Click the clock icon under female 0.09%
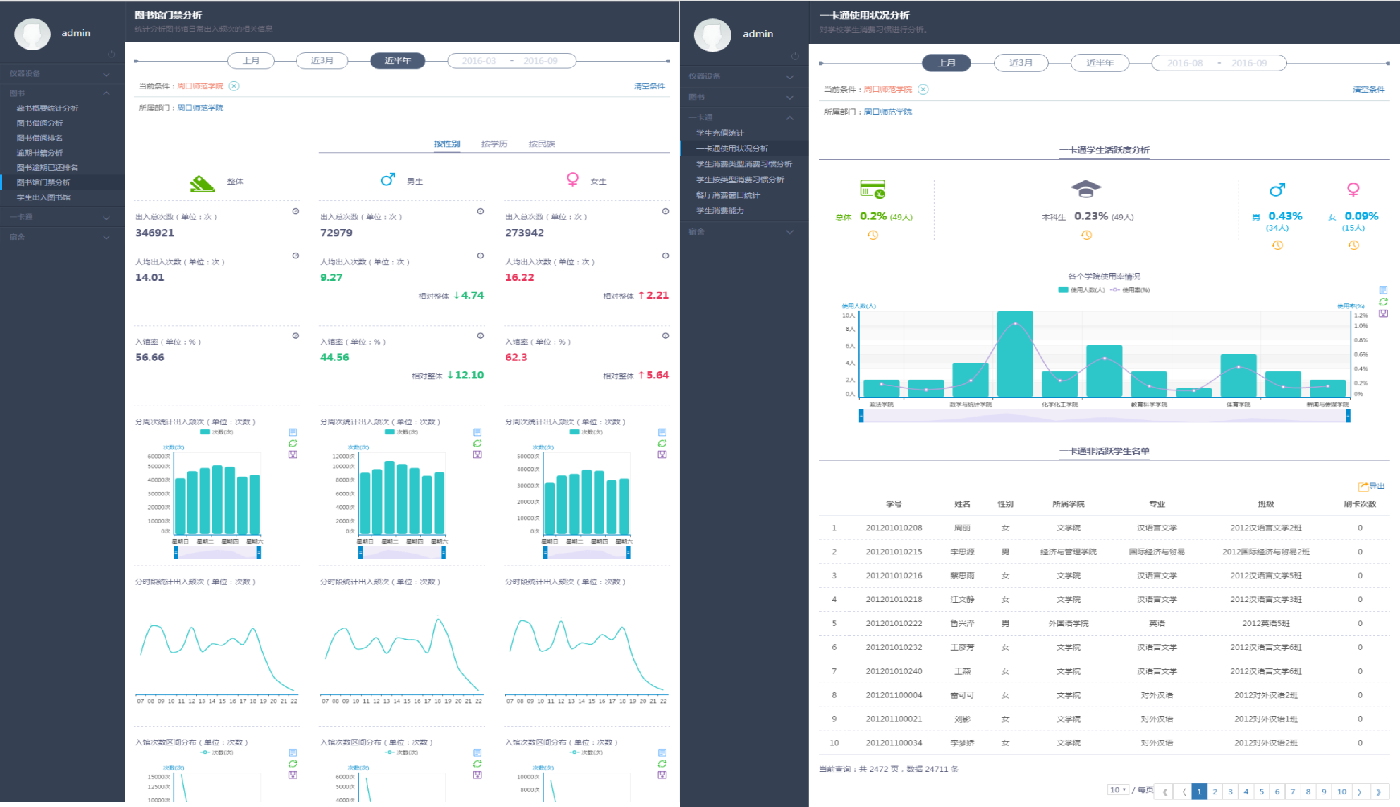Screen dimensions: 1400x807 click(1354, 246)
